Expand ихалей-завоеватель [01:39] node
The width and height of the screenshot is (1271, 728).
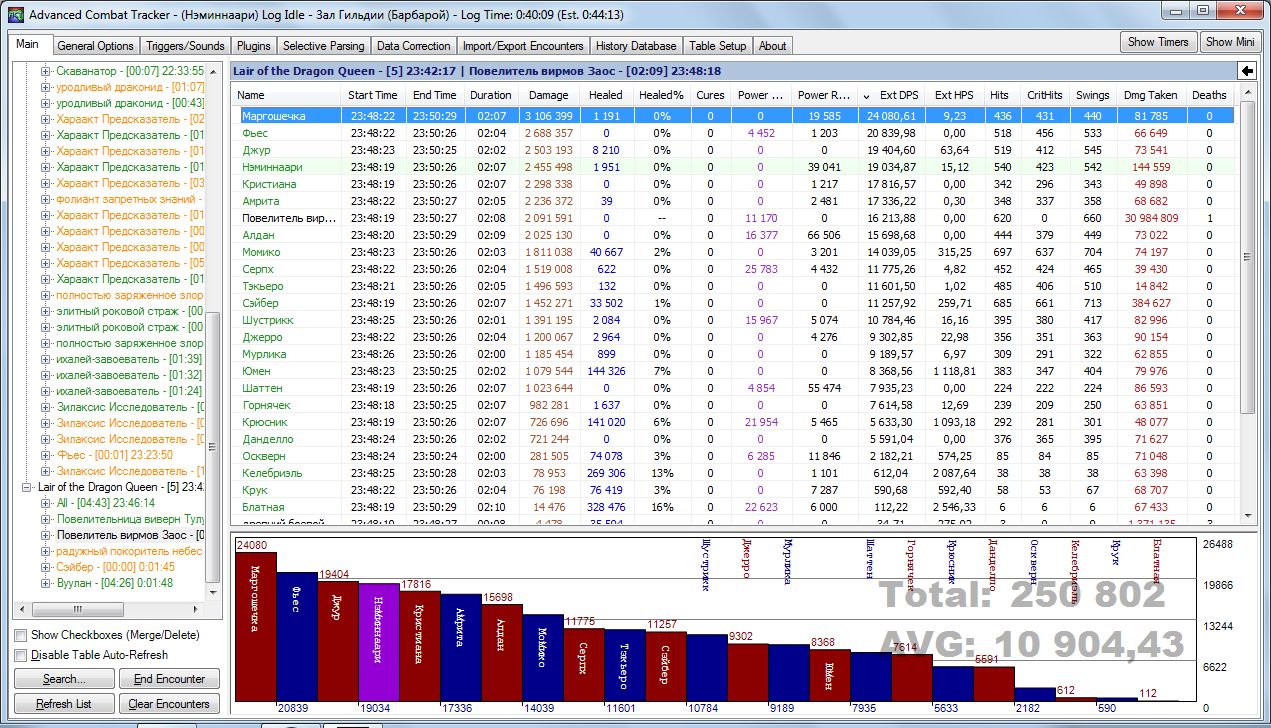(x=45, y=359)
